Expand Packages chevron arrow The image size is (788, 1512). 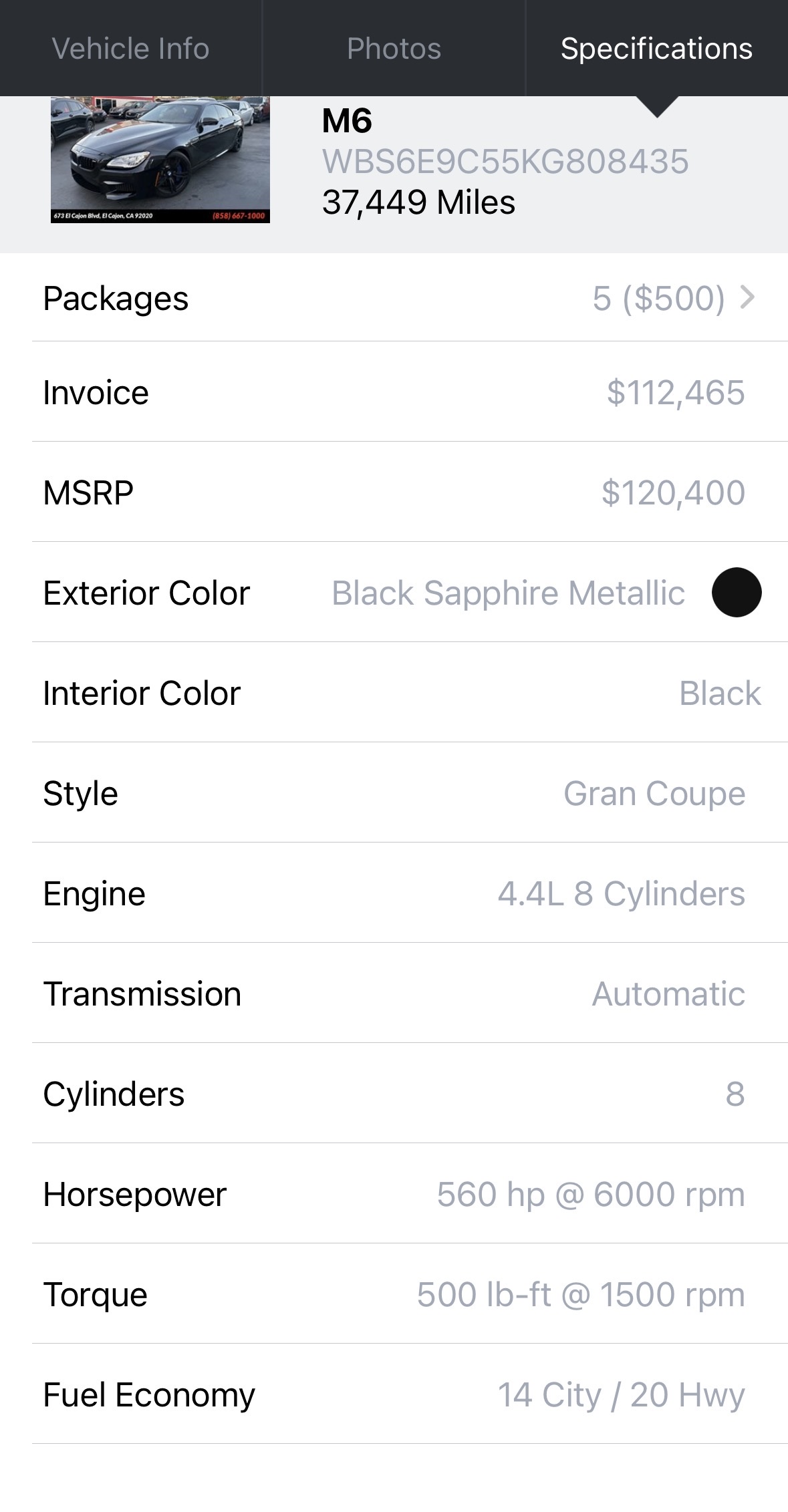tap(747, 297)
